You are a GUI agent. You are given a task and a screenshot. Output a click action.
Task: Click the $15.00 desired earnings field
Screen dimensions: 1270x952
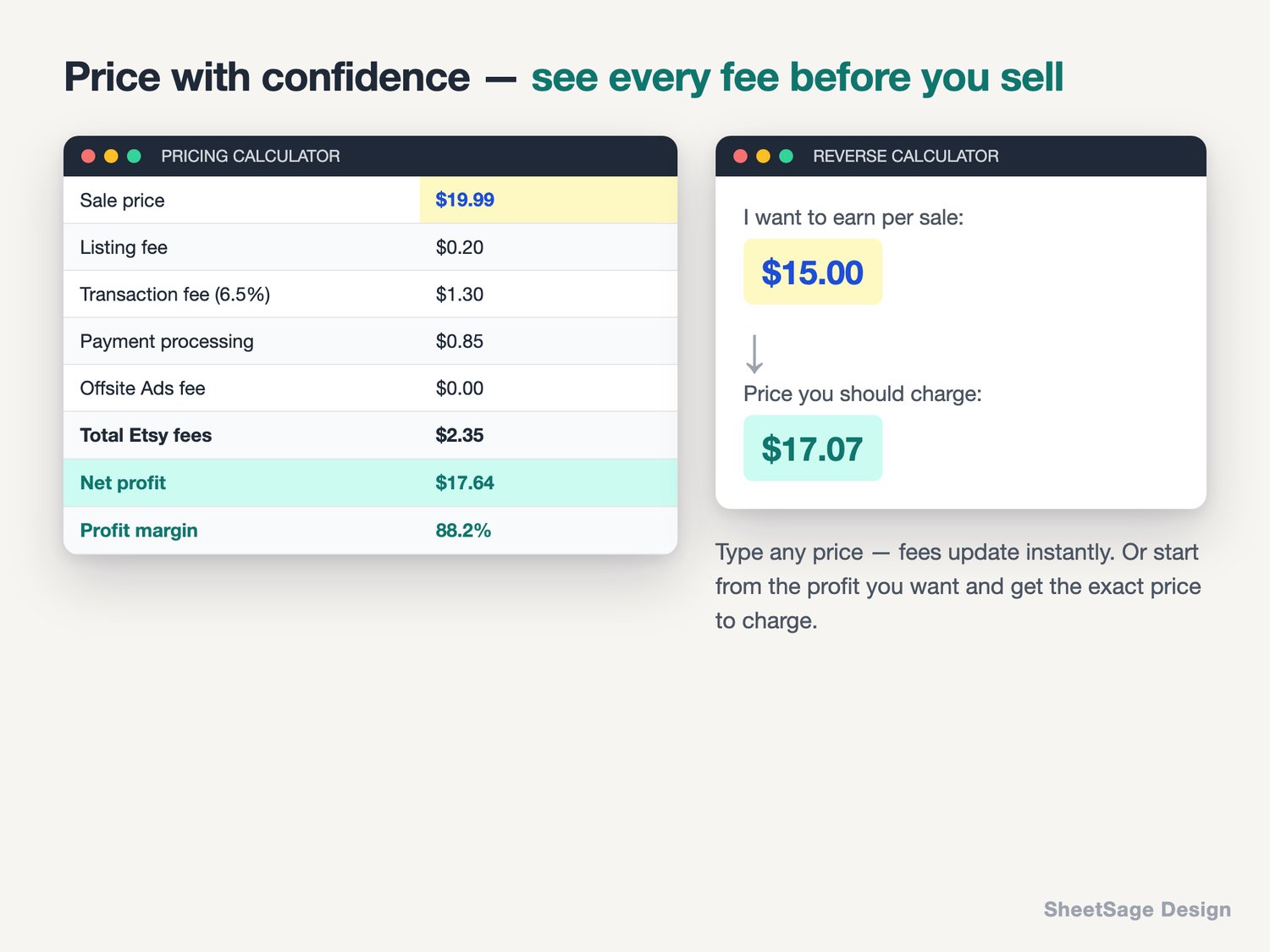point(813,272)
